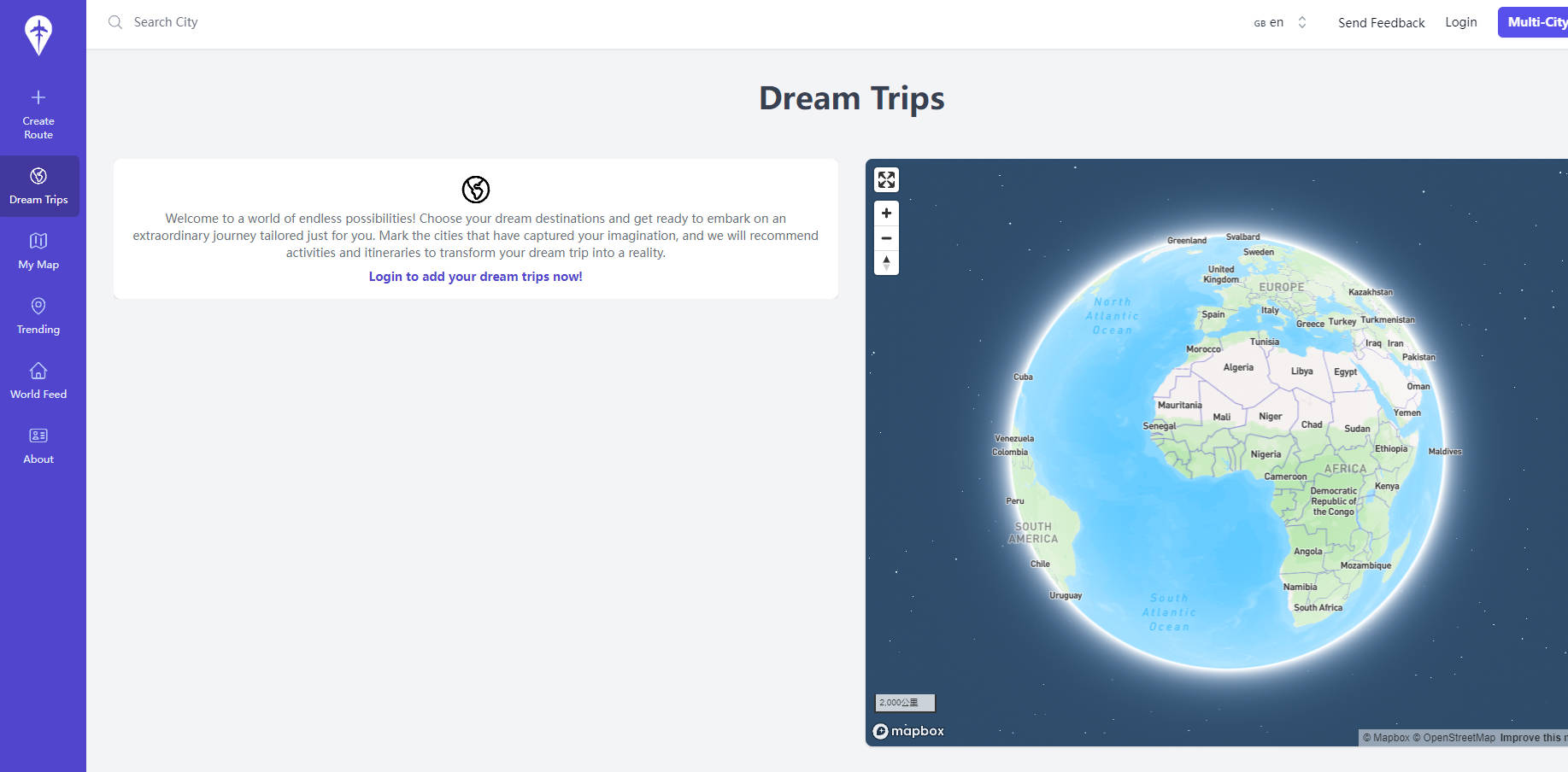Click the travel pin logo atop the sidebar
The image size is (1568, 772).
click(38, 34)
